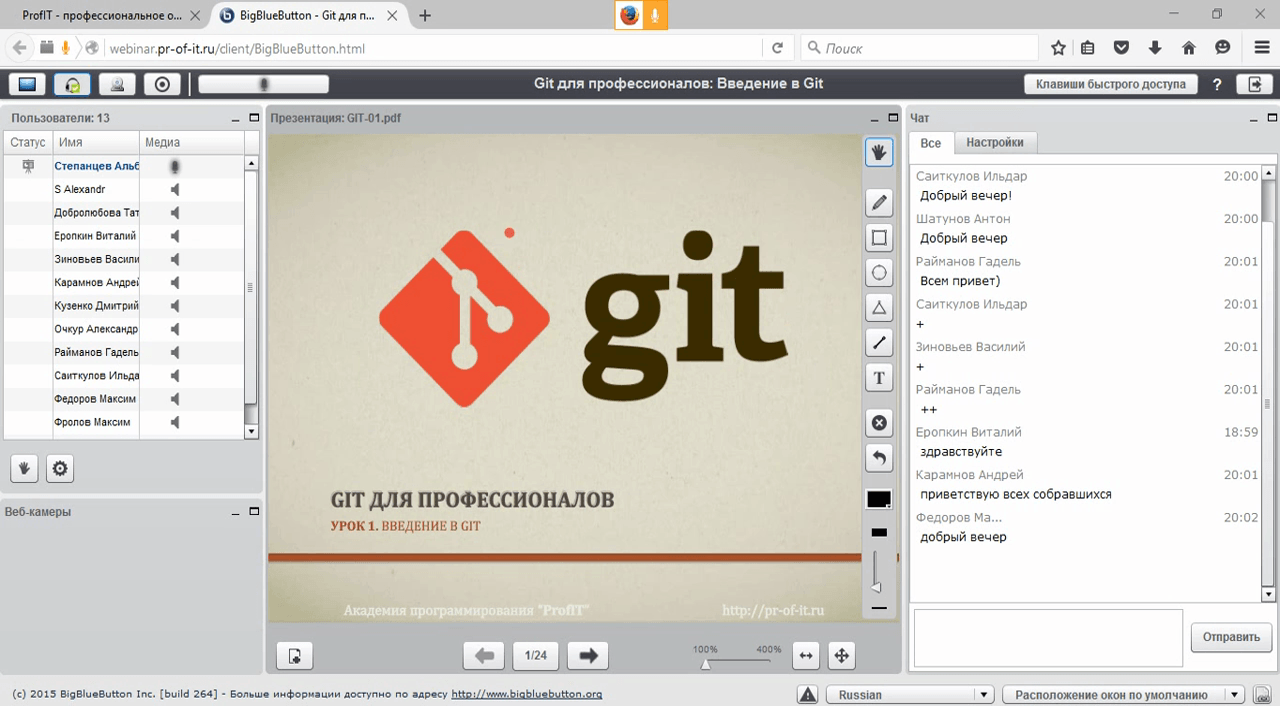Click the warning triangle icon in footer
The height and width of the screenshot is (706, 1280).
pyautogui.click(x=808, y=695)
